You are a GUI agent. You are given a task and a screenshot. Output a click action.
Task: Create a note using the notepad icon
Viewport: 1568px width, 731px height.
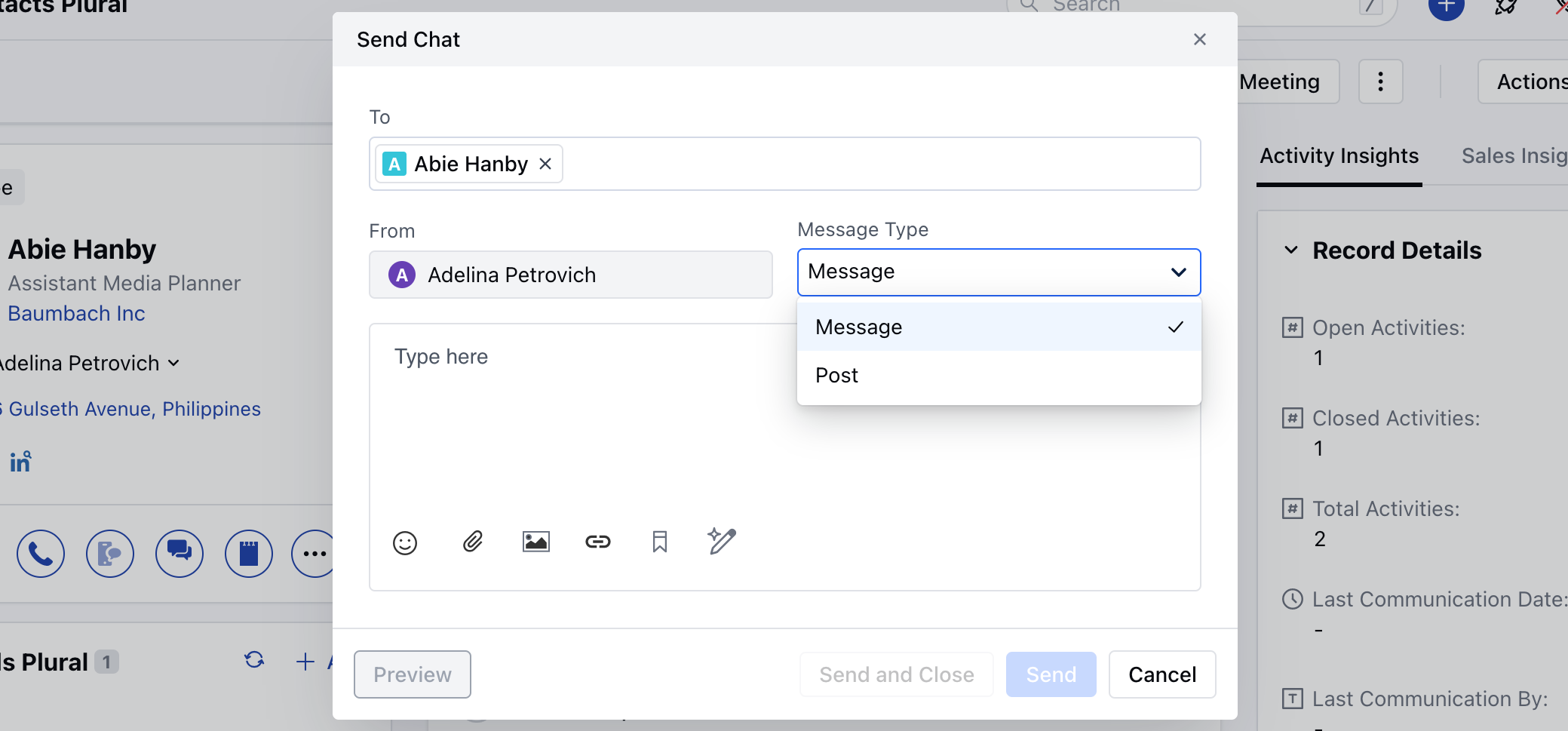tap(249, 553)
